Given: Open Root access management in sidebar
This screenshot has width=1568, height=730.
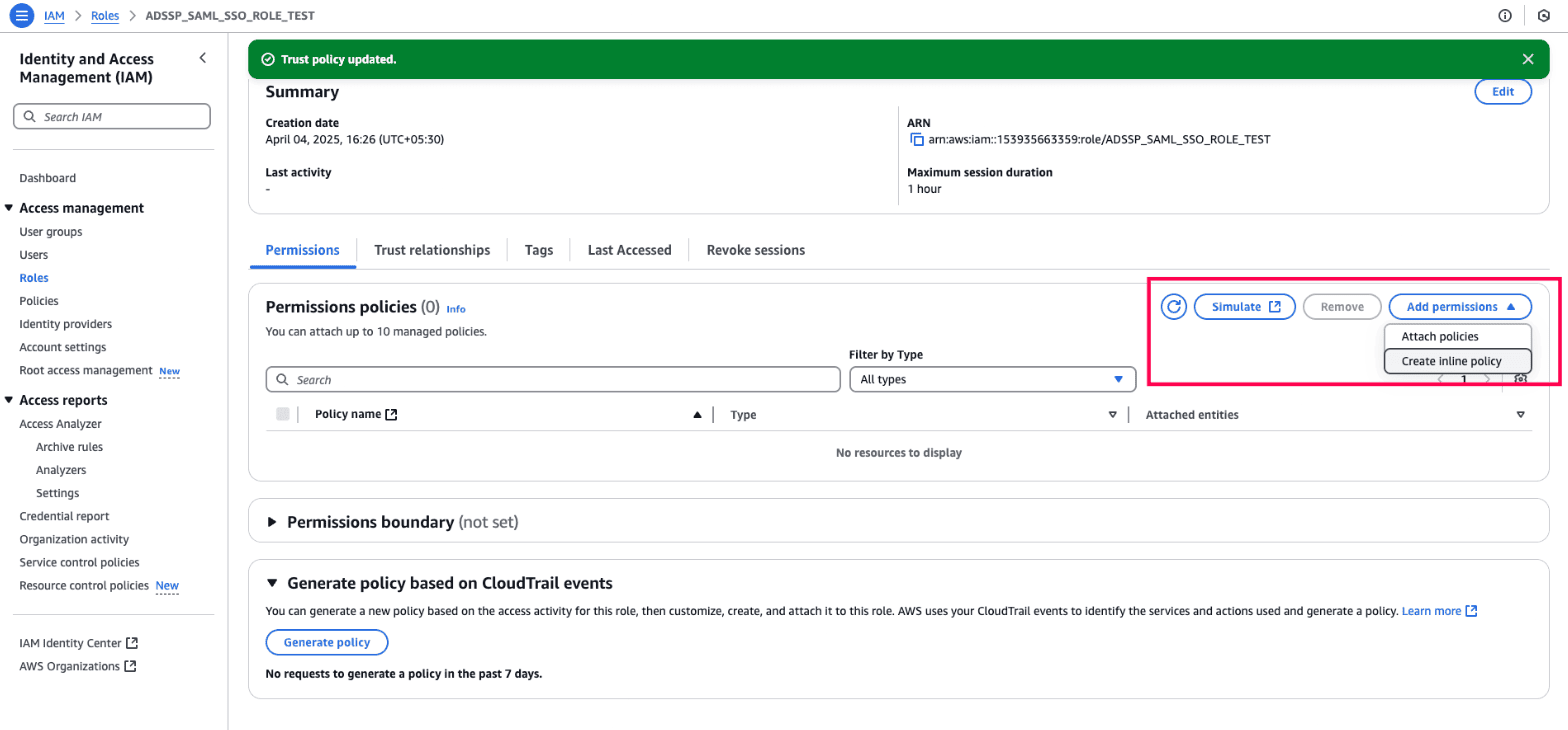Looking at the screenshot, I should pyautogui.click(x=86, y=370).
